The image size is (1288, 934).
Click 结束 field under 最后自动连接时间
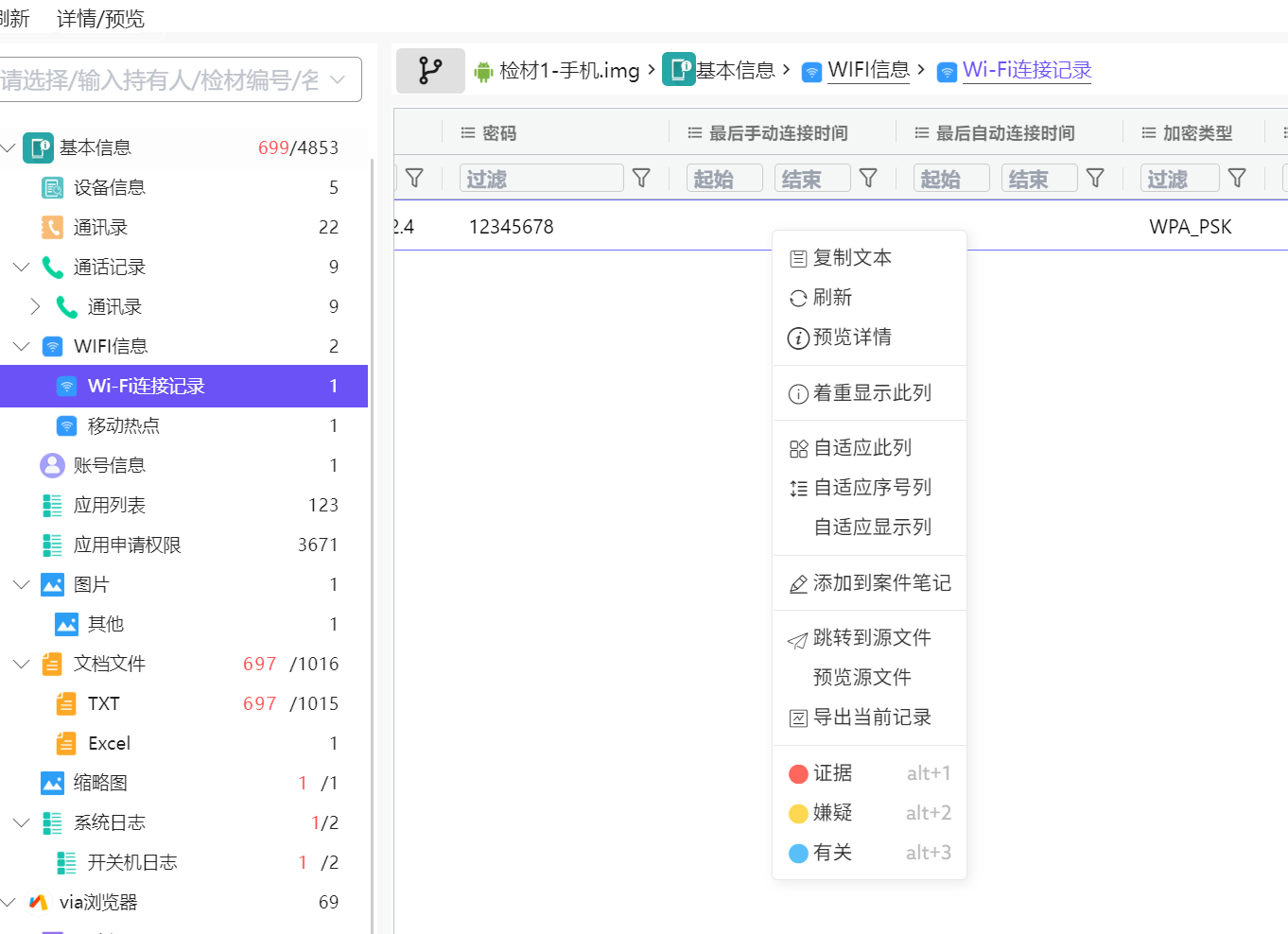point(1039,178)
